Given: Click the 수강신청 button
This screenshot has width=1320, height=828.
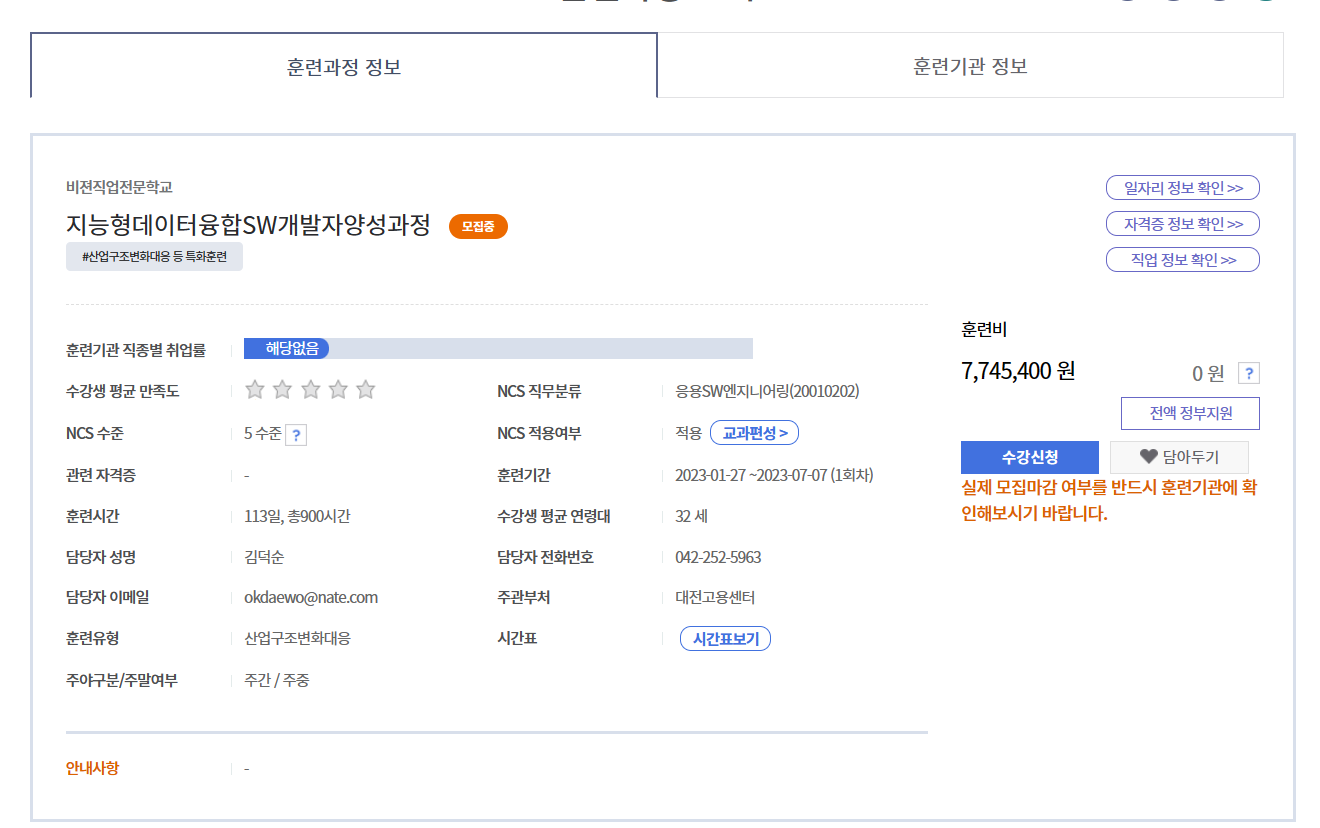Looking at the screenshot, I should [1029, 457].
